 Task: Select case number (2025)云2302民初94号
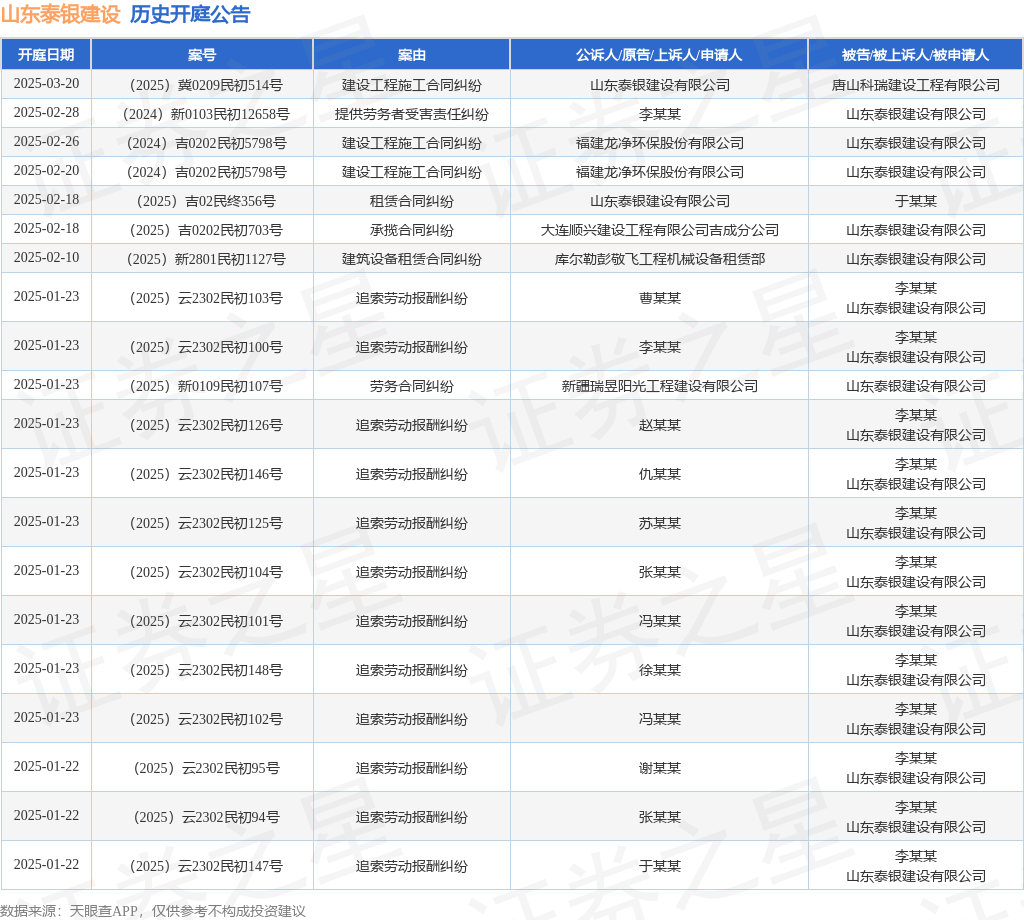click(206, 817)
